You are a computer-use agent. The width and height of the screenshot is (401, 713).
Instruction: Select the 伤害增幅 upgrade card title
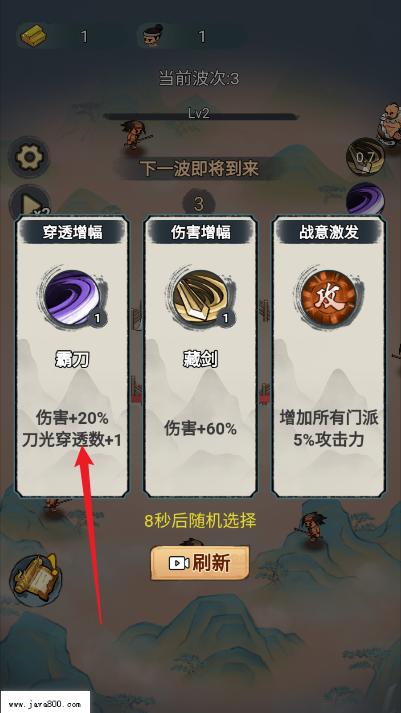(200, 232)
